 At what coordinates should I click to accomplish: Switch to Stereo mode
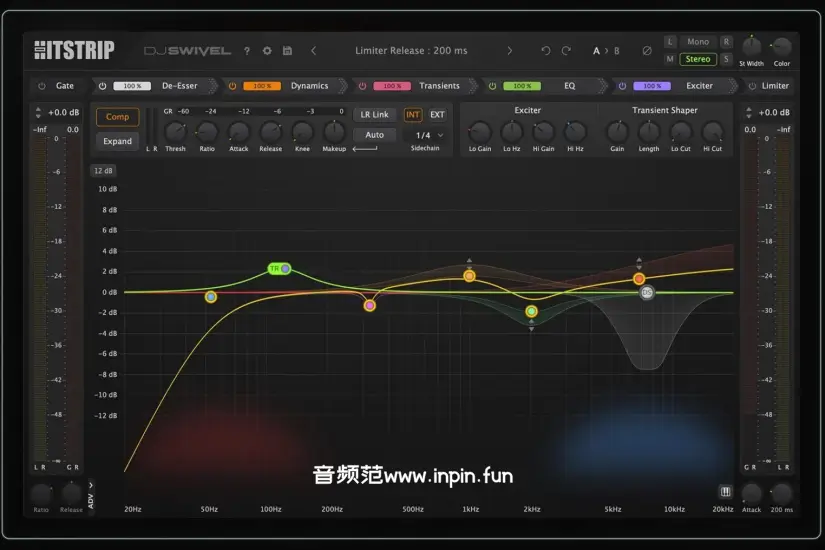coord(698,59)
